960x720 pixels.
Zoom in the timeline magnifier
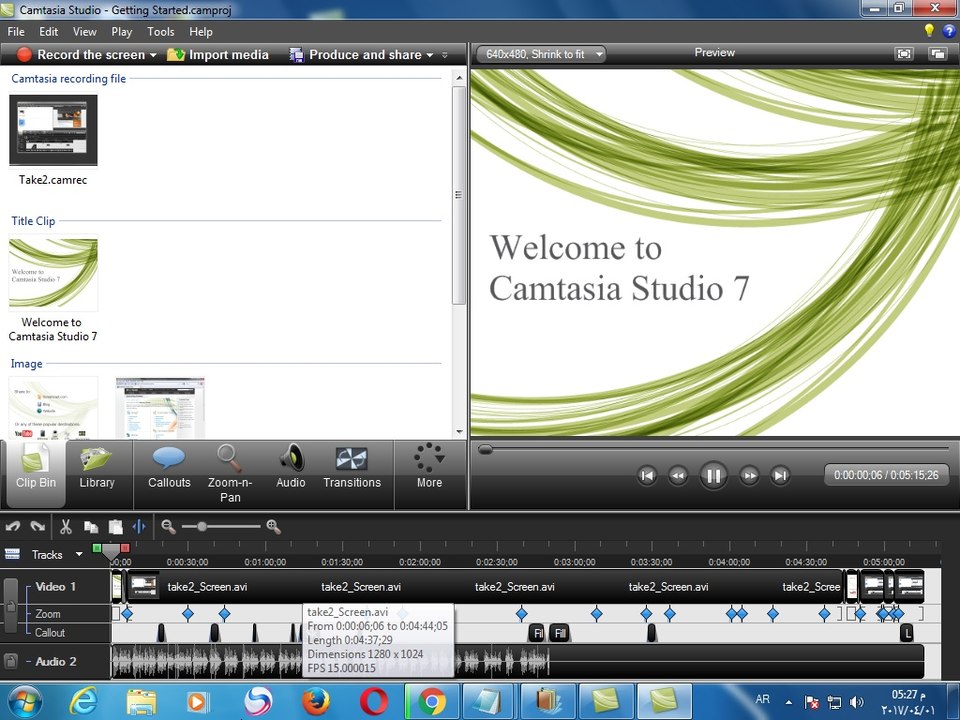tap(273, 527)
